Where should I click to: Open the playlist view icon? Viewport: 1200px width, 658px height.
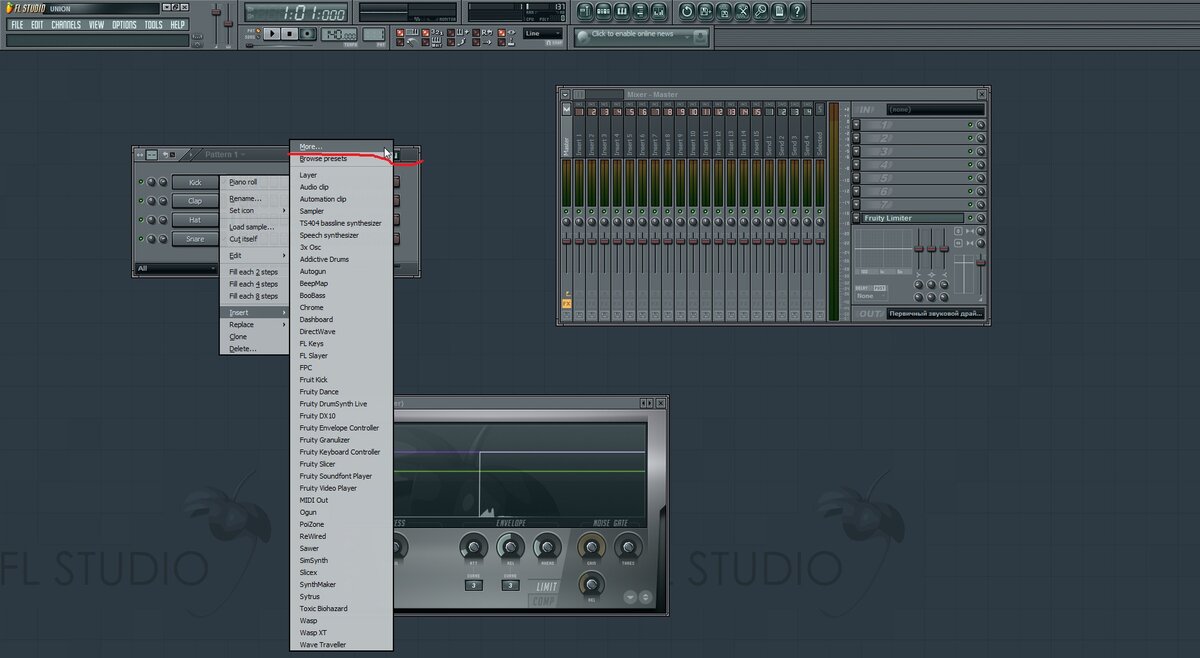pos(586,11)
